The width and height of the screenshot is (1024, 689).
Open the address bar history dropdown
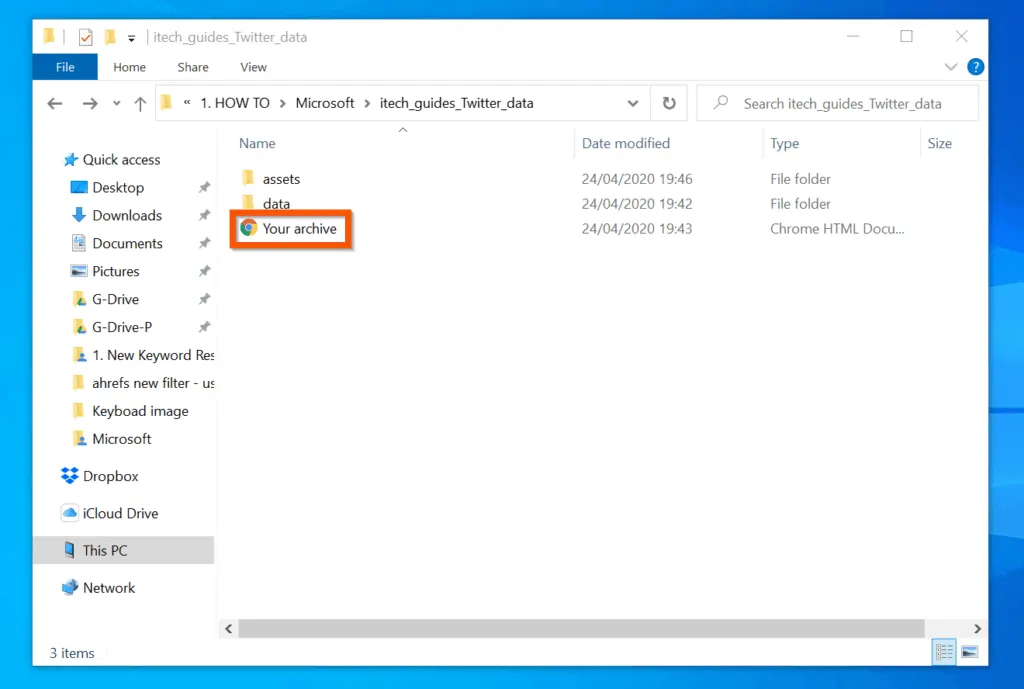click(633, 103)
